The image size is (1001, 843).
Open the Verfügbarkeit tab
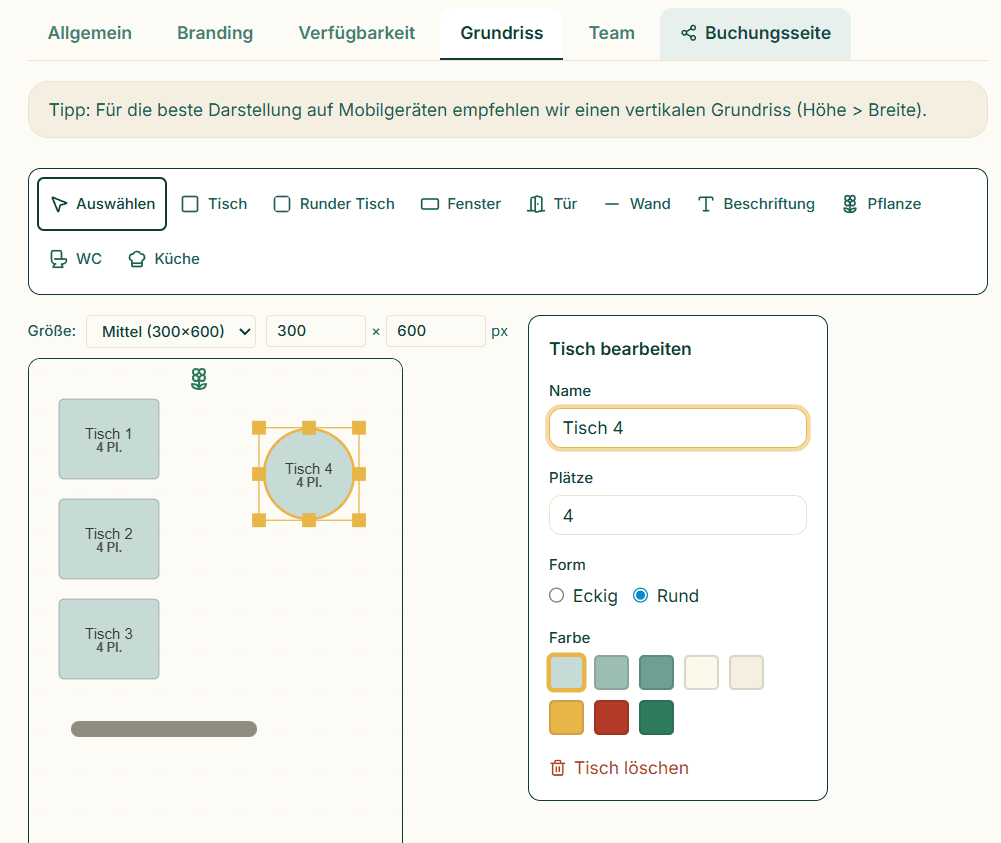click(x=357, y=33)
